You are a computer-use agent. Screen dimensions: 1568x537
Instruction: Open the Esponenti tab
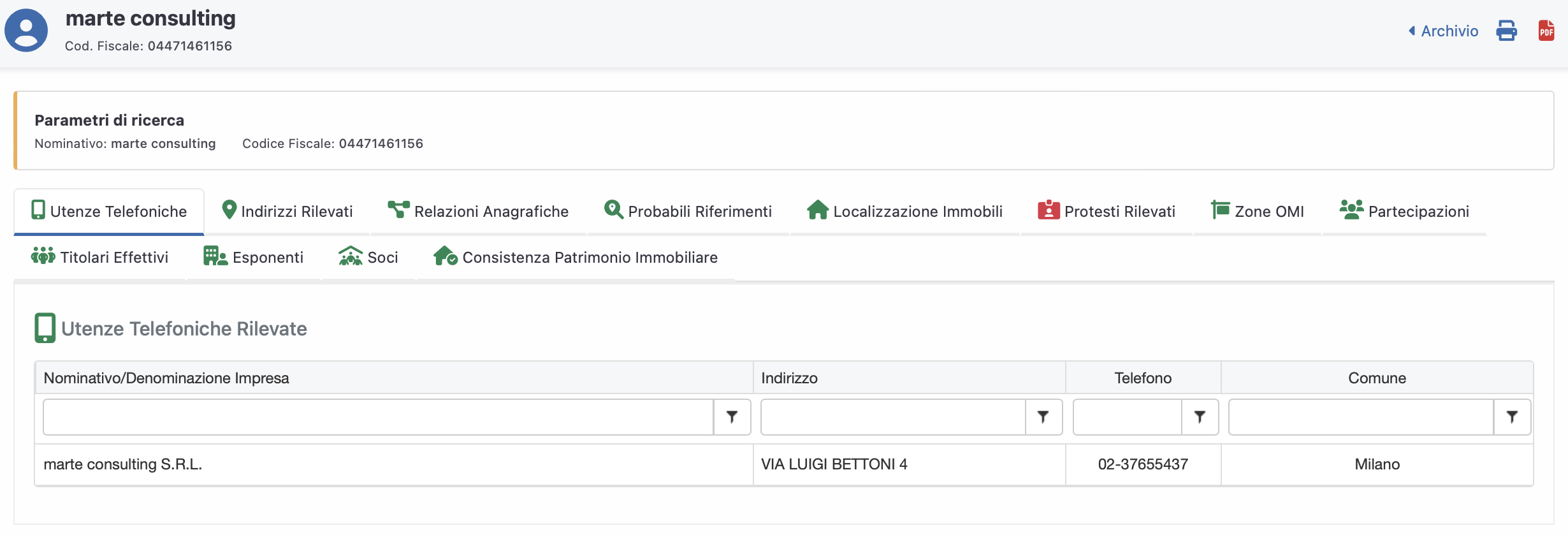click(x=254, y=257)
